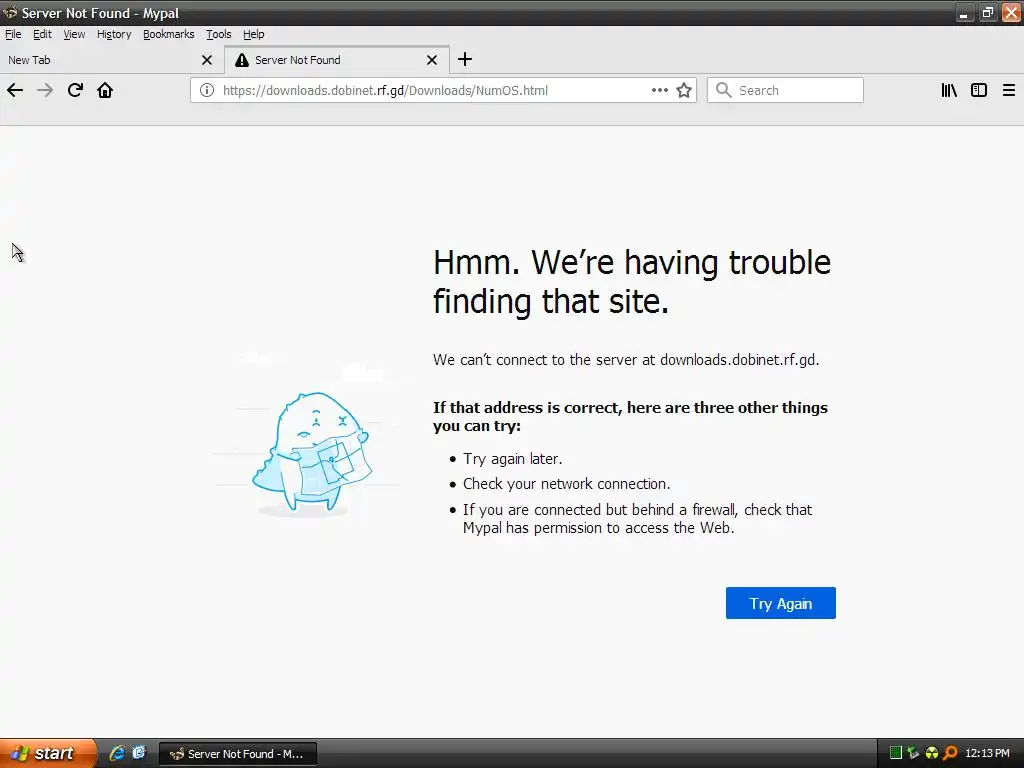This screenshot has height=768, width=1024.
Task: Open the Bookmarks menu
Action: [168, 34]
